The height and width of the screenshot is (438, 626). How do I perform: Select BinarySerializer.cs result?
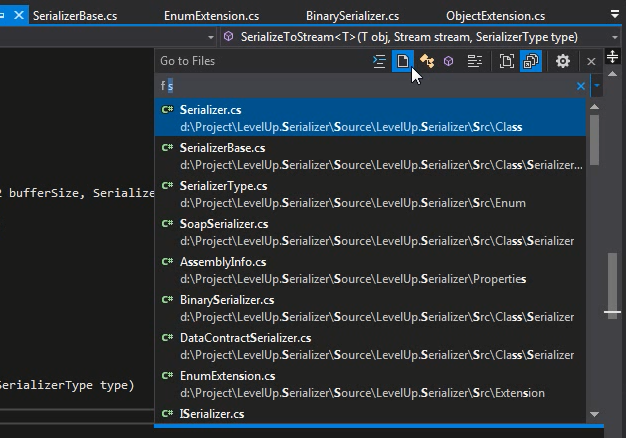pyautogui.click(x=370, y=308)
